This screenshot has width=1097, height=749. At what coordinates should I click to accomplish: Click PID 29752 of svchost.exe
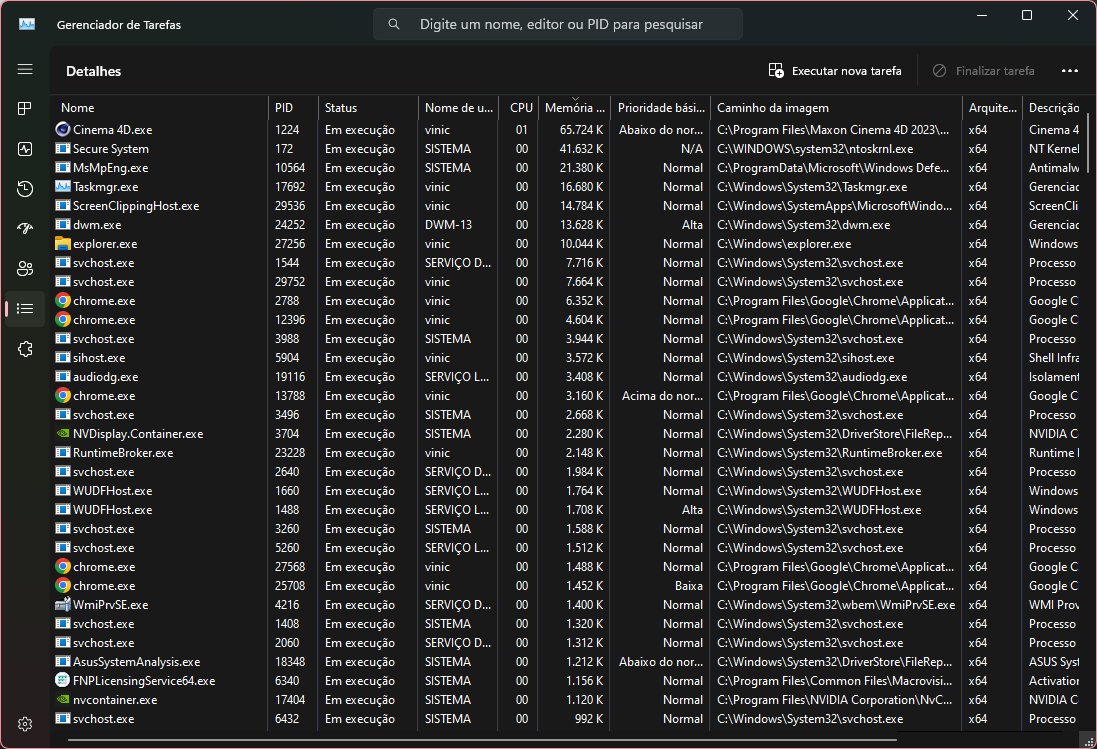290,281
